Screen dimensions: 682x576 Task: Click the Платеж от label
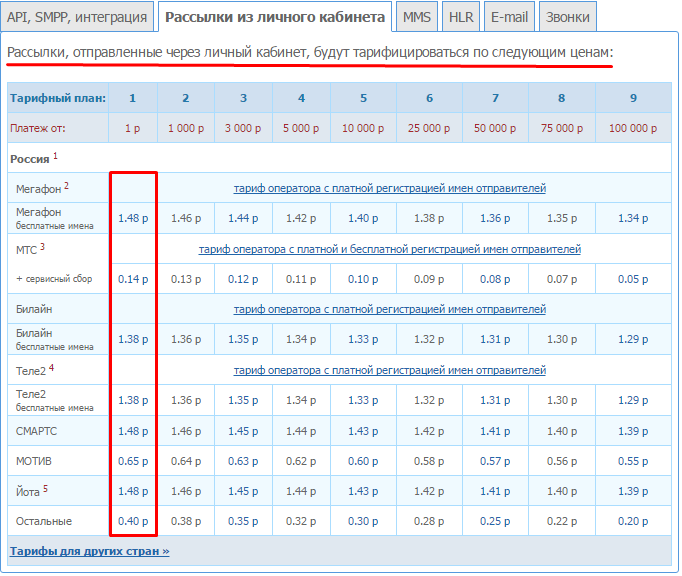tap(38, 128)
